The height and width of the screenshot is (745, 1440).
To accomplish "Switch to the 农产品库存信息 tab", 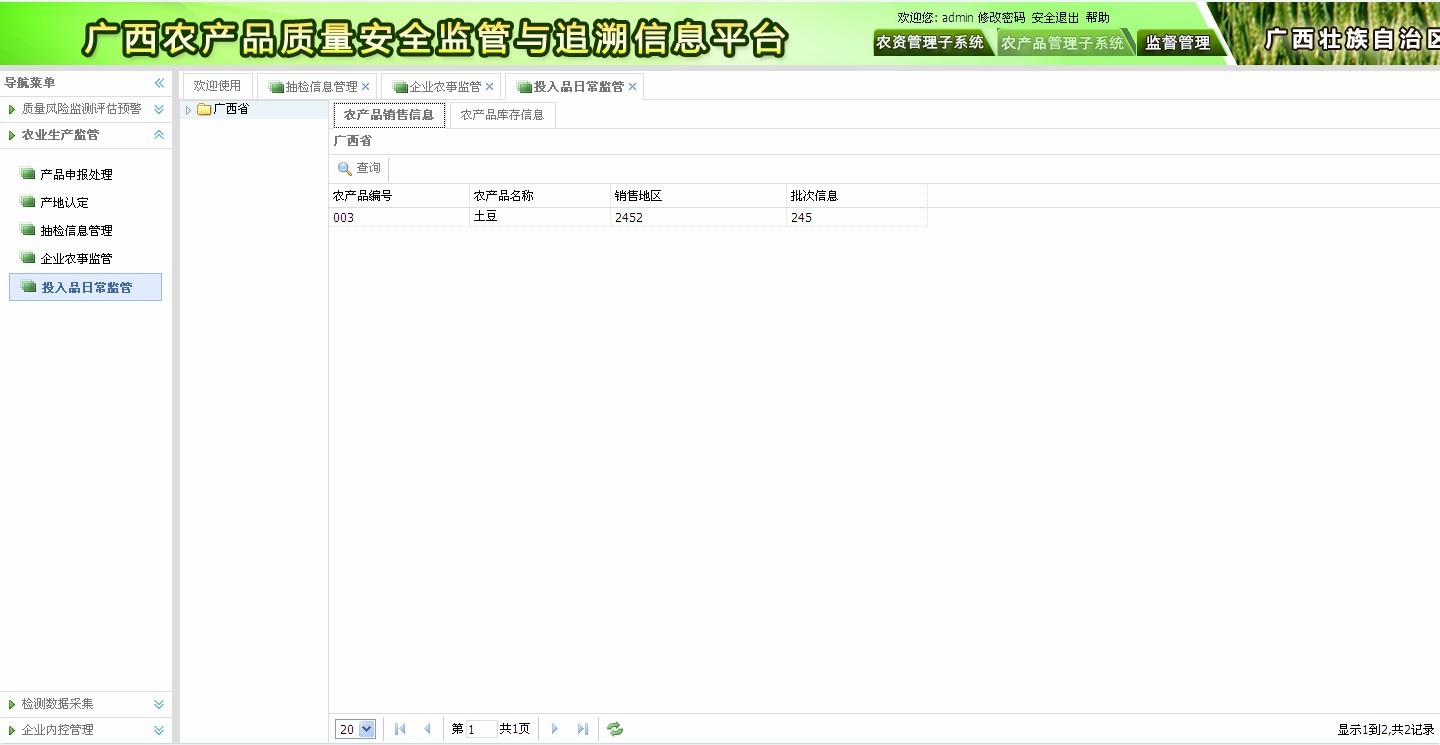I will (x=502, y=115).
